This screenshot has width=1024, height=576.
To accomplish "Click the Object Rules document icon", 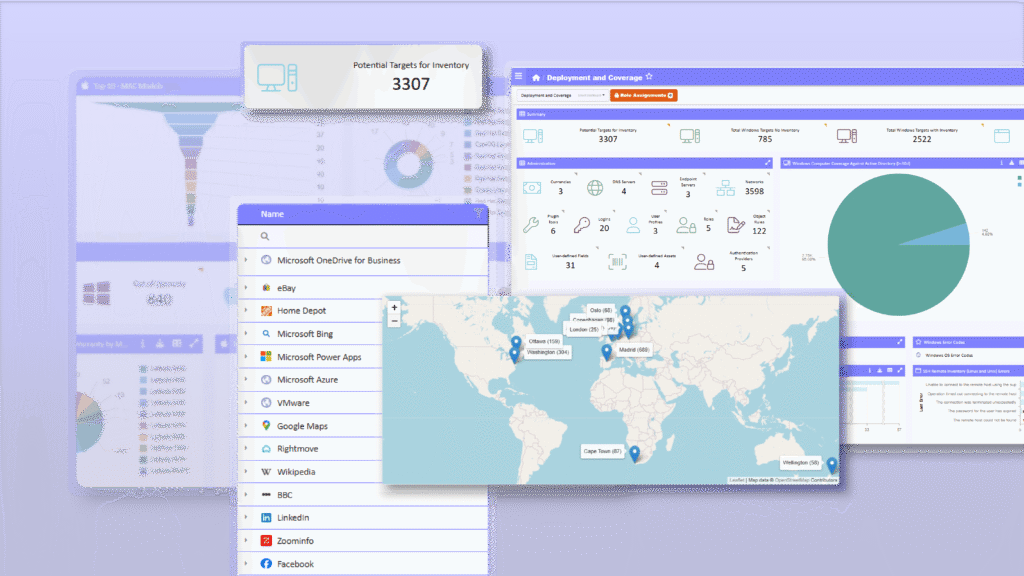I will [x=734, y=225].
